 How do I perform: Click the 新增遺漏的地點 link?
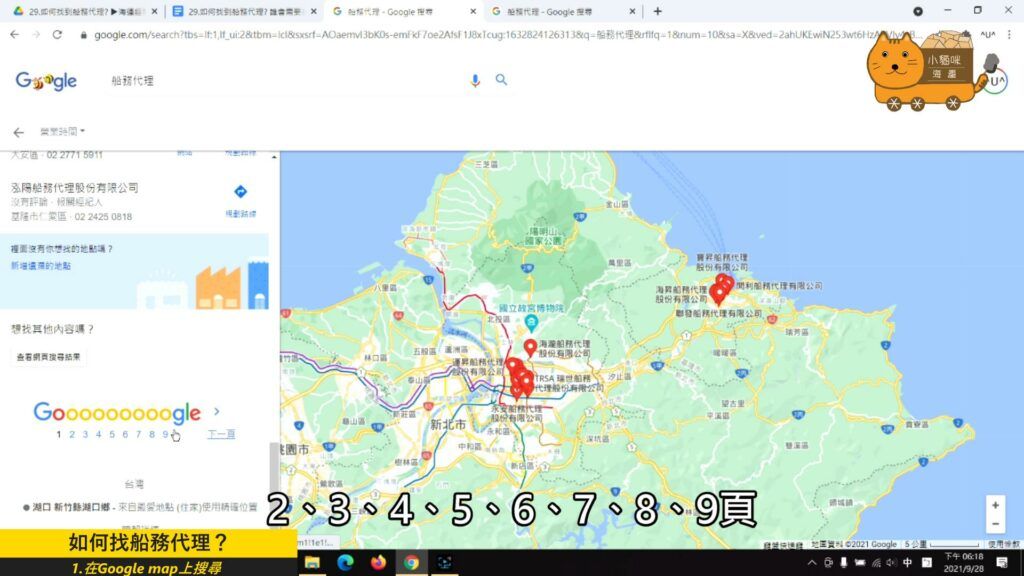pyautogui.click(x=41, y=266)
